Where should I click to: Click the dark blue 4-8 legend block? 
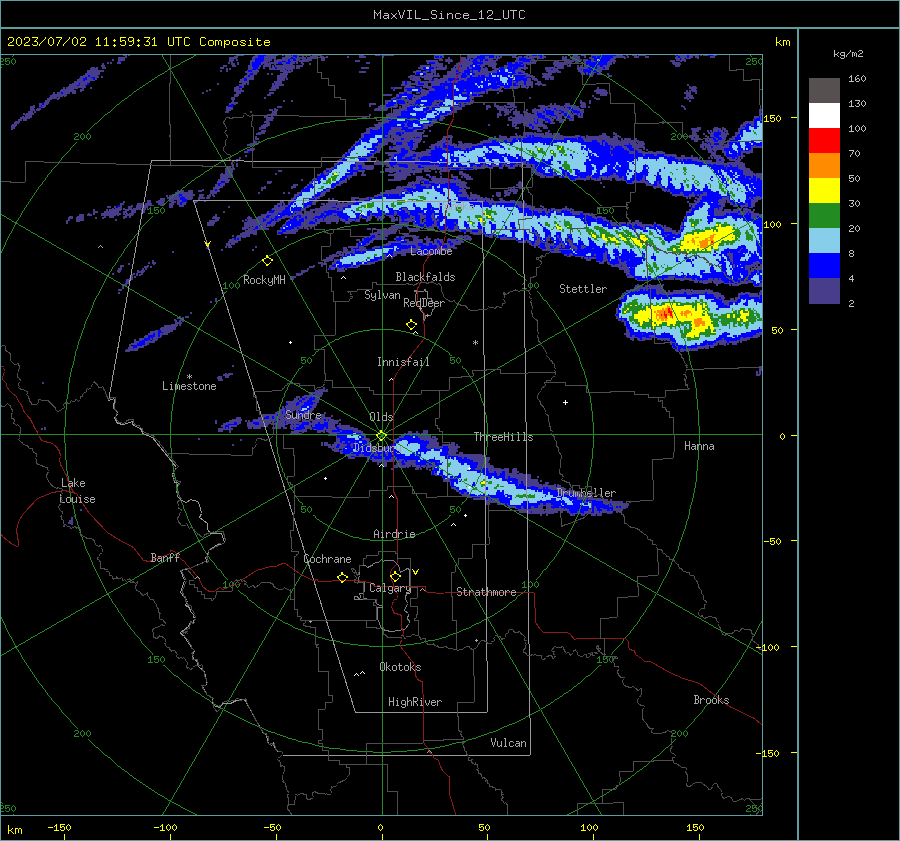(x=824, y=265)
